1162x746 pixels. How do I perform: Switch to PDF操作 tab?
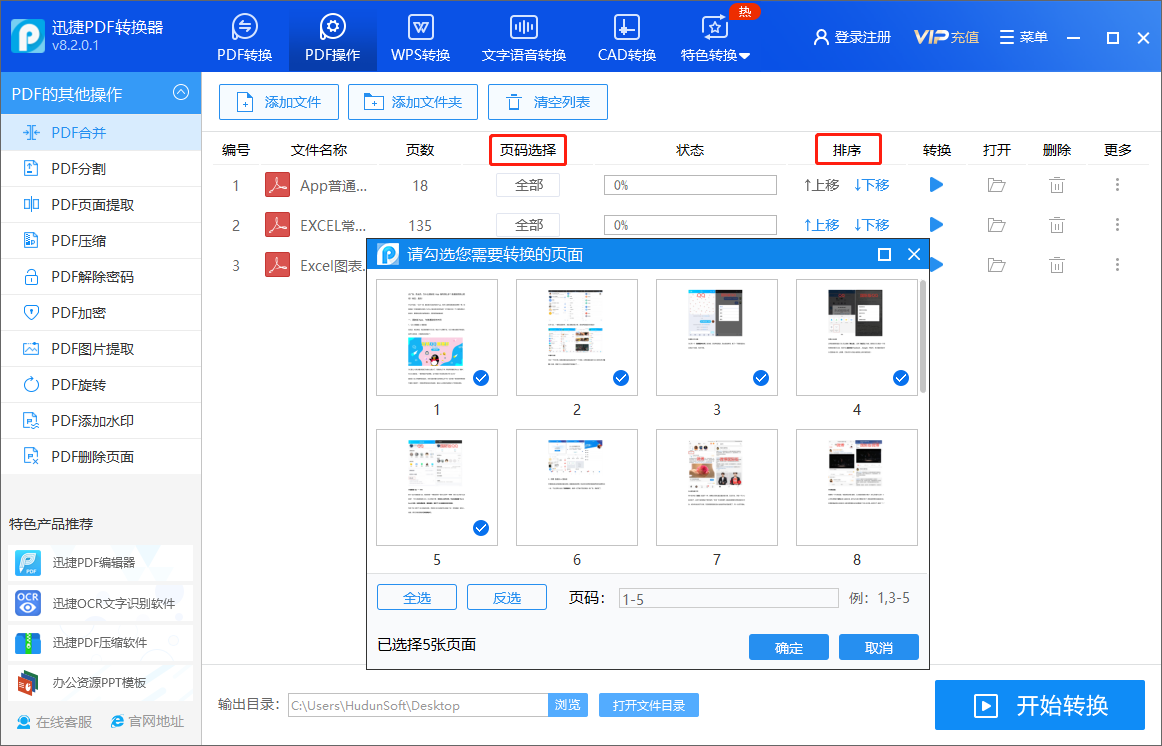click(333, 37)
